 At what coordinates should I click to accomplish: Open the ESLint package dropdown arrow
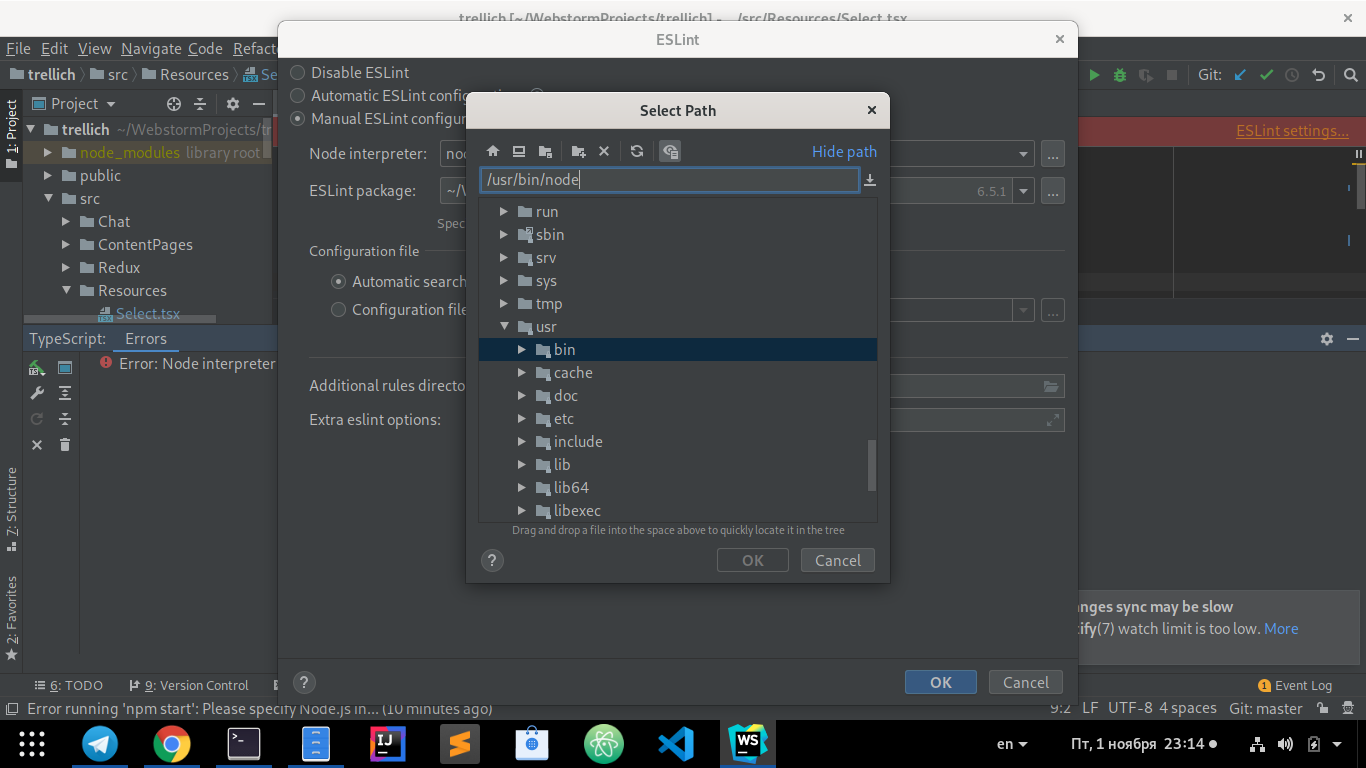[1023, 190]
